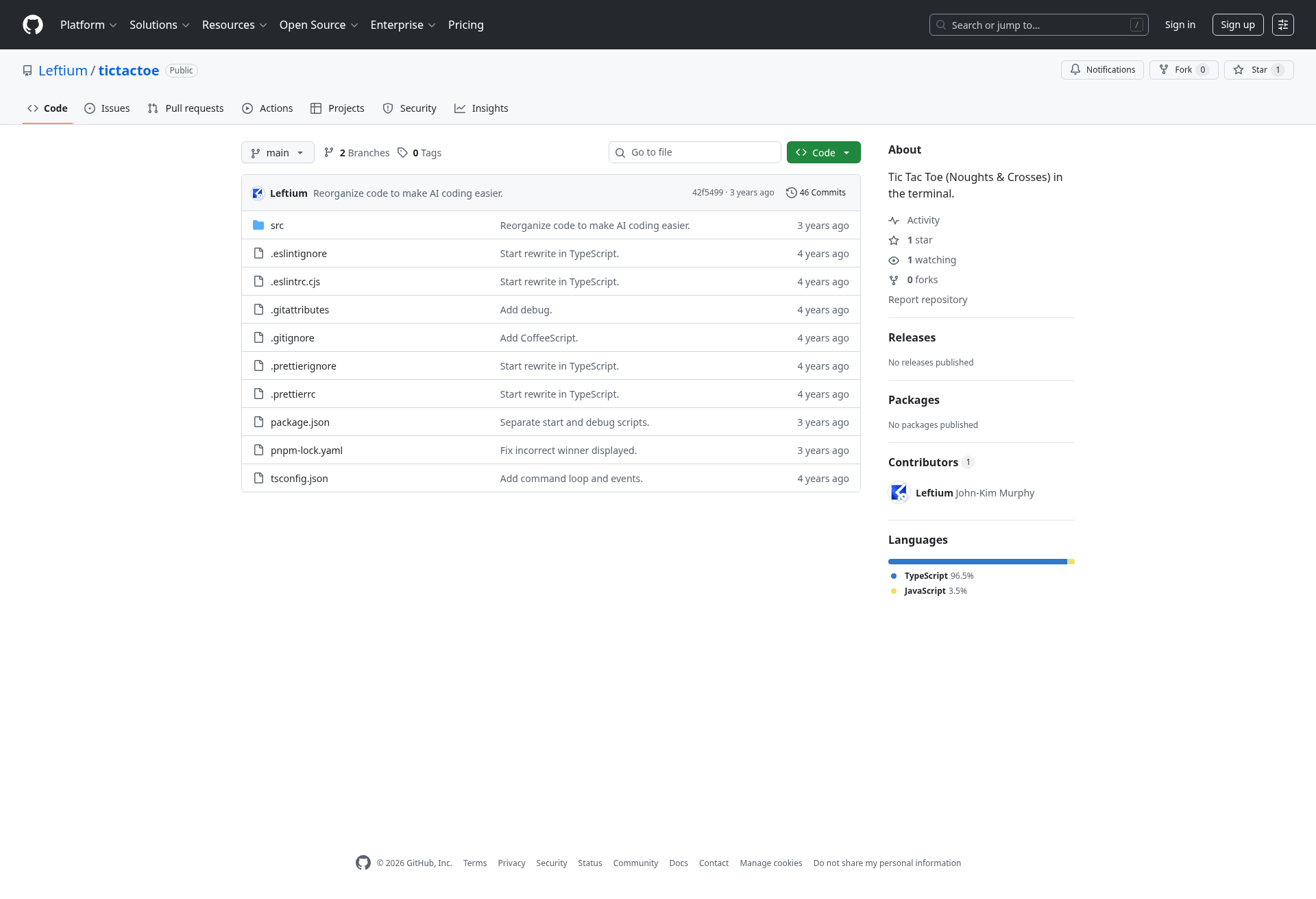The width and height of the screenshot is (1316, 899).
Task: Switch to the Actions tab
Action: 267,108
